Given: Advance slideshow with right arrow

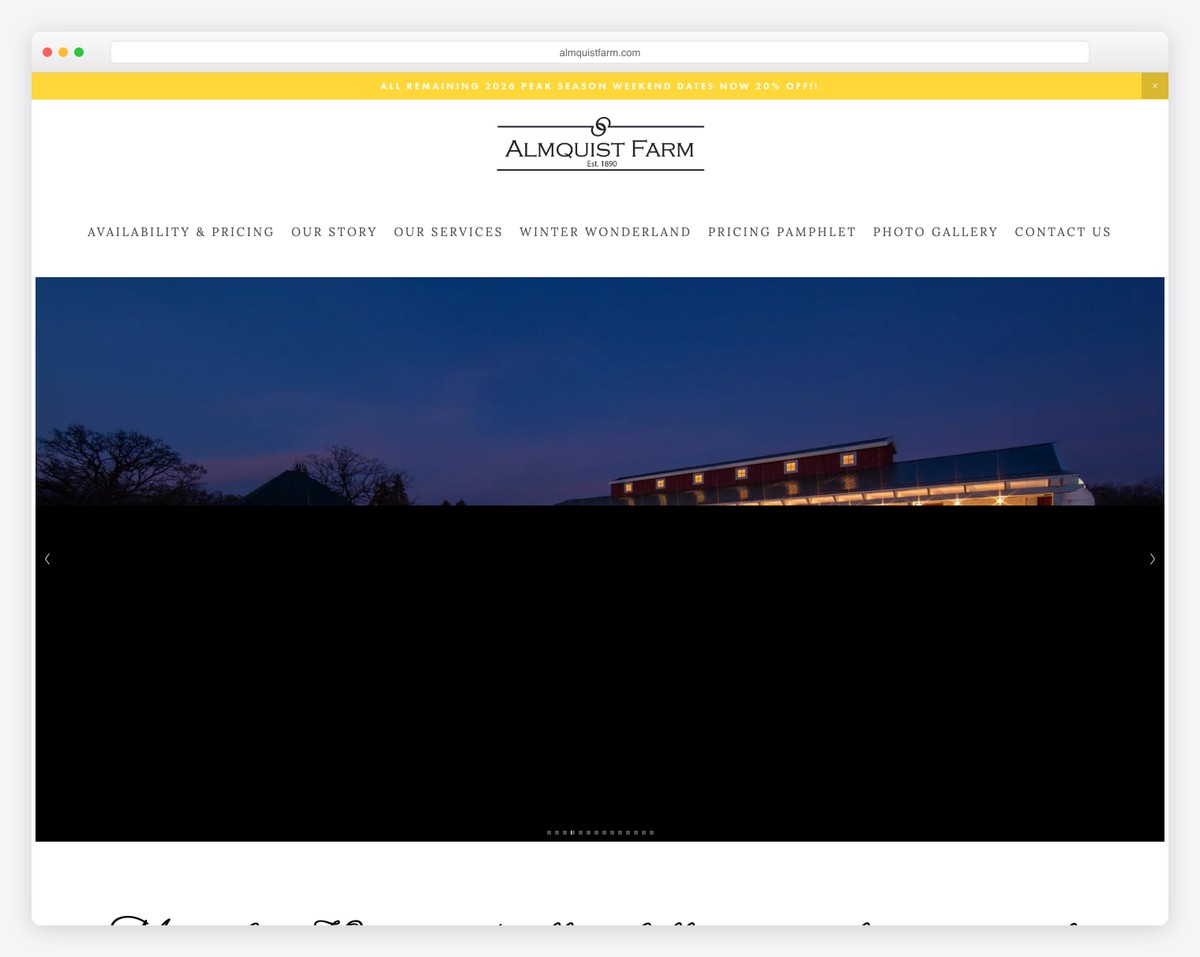Looking at the screenshot, I should point(1152,558).
